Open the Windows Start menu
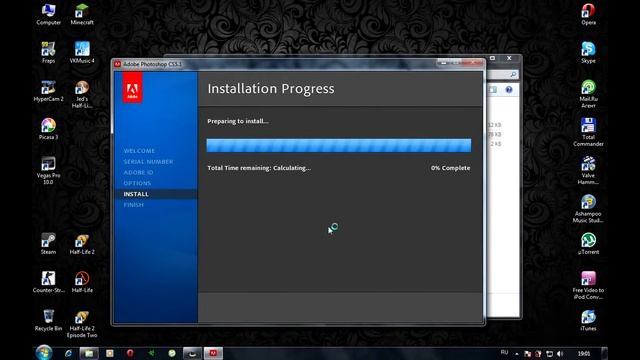 coord(44,353)
